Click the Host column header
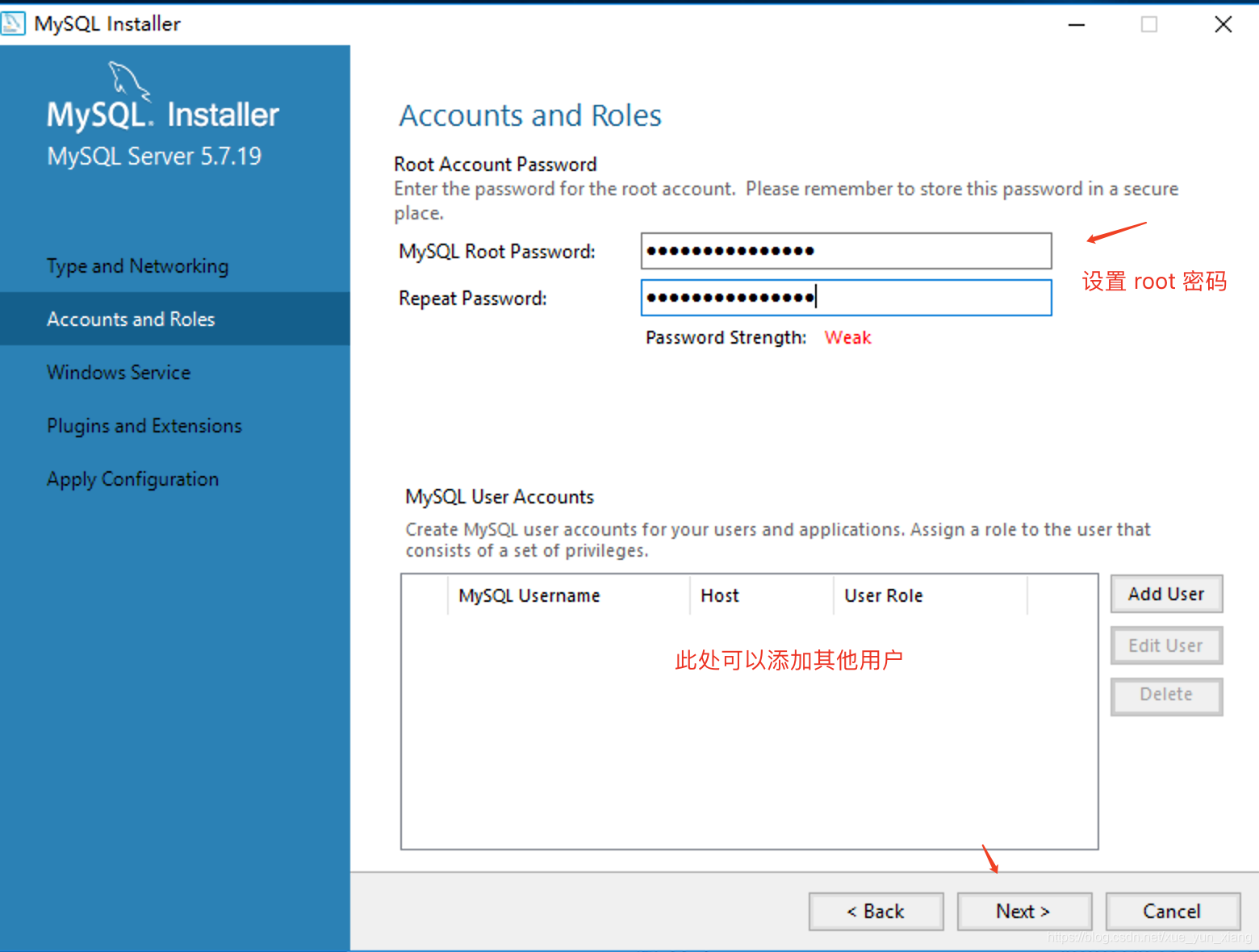Screen dimensions: 1259x952 tap(761, 595)
